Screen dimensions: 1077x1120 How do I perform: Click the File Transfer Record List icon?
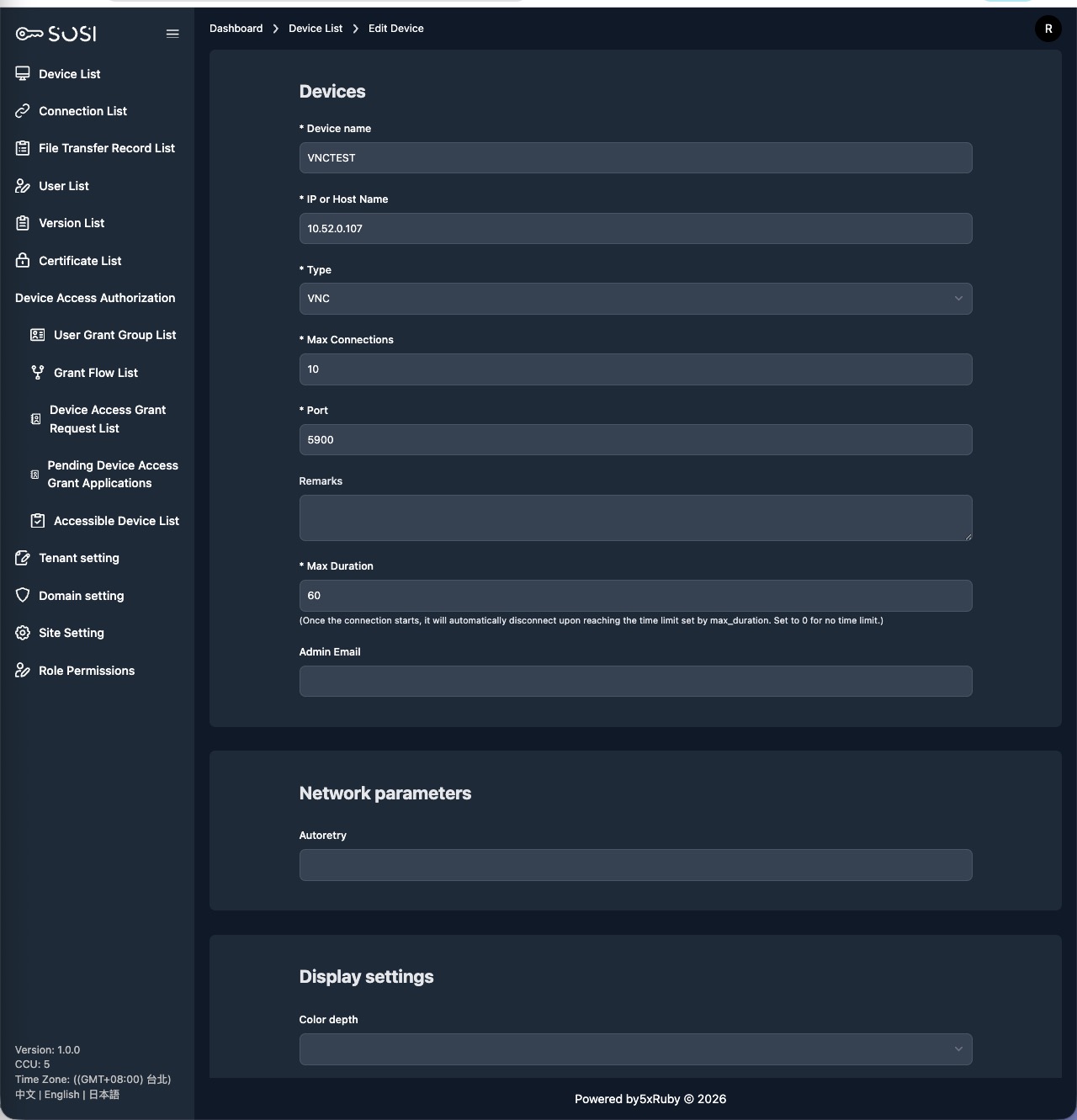point(23,148)
